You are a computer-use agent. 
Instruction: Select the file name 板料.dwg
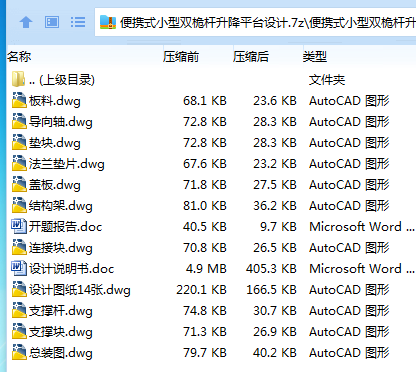[55, 101]
